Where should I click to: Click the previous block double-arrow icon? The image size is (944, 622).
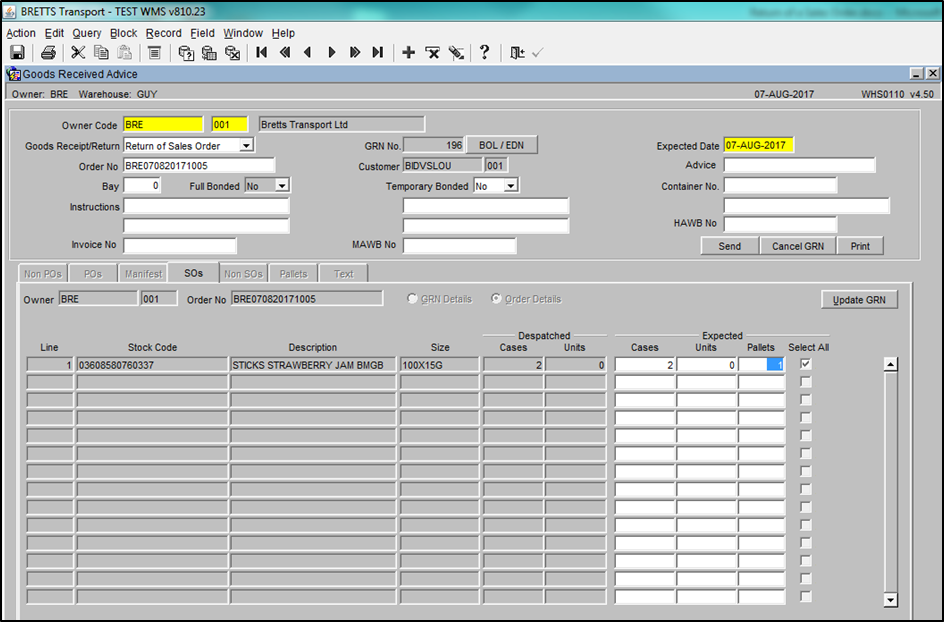[285, 52]
